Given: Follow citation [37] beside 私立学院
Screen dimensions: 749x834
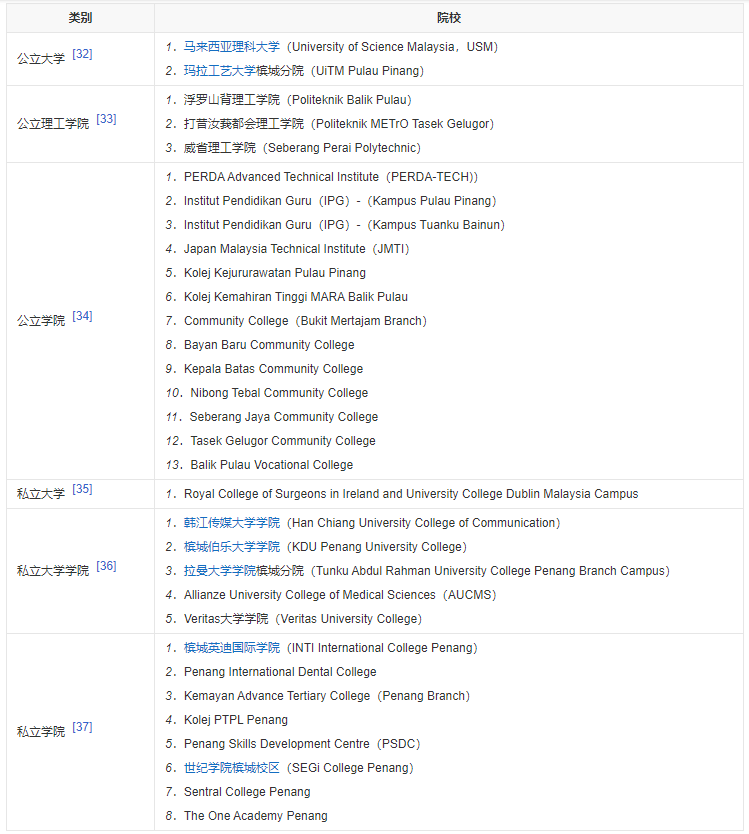Looking at the screenshot, I should tap(82, 727).
